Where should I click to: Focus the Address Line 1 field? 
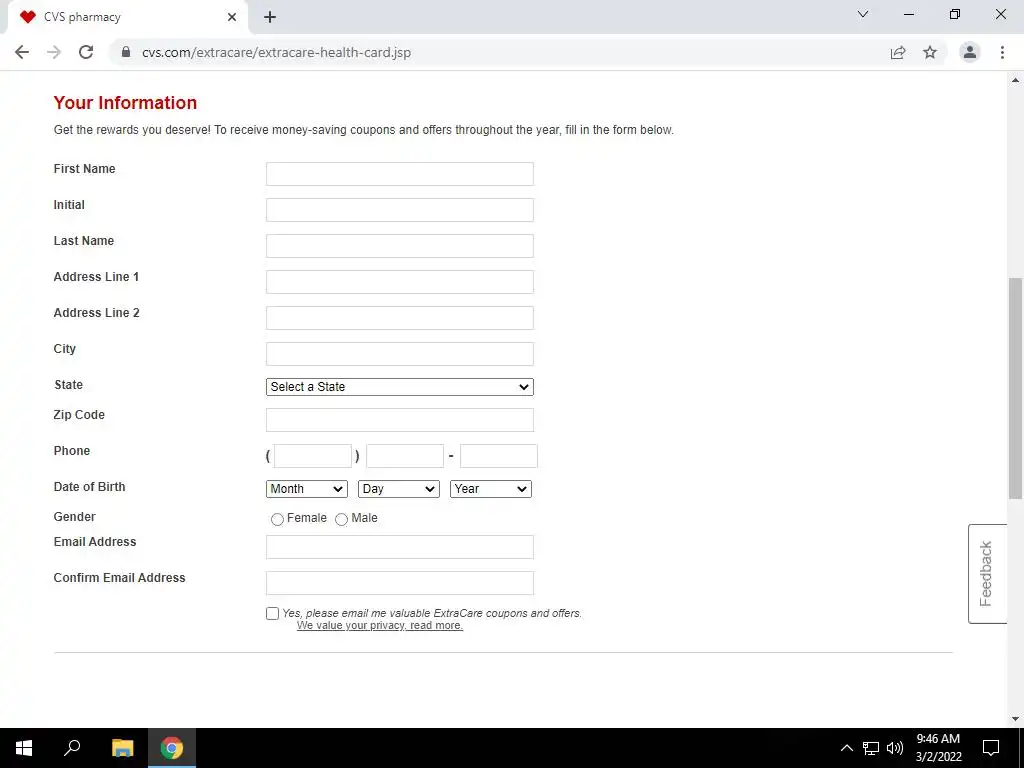400,281
